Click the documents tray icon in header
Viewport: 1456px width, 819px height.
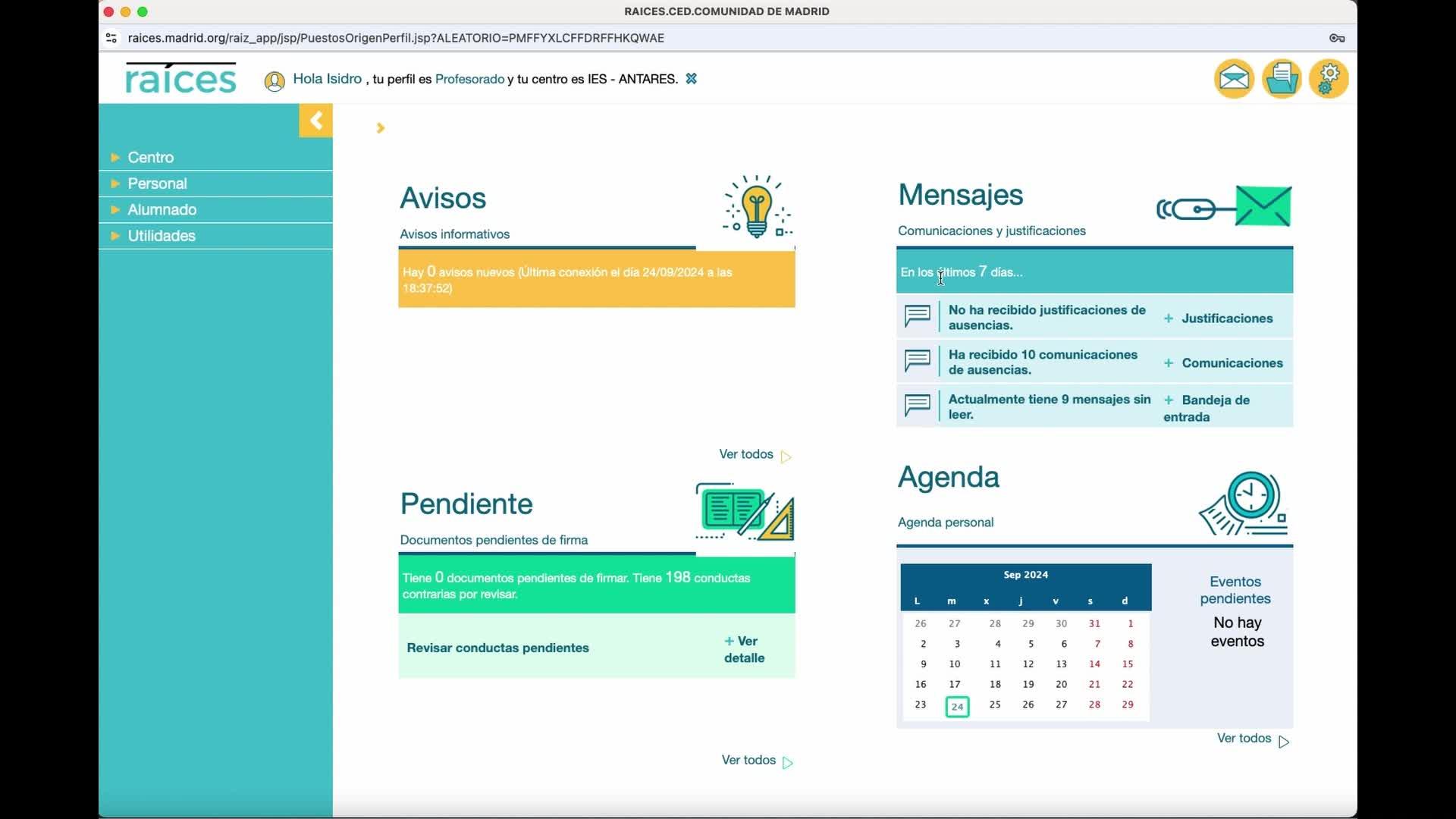pyautogui.click(x=1282, y=78)
